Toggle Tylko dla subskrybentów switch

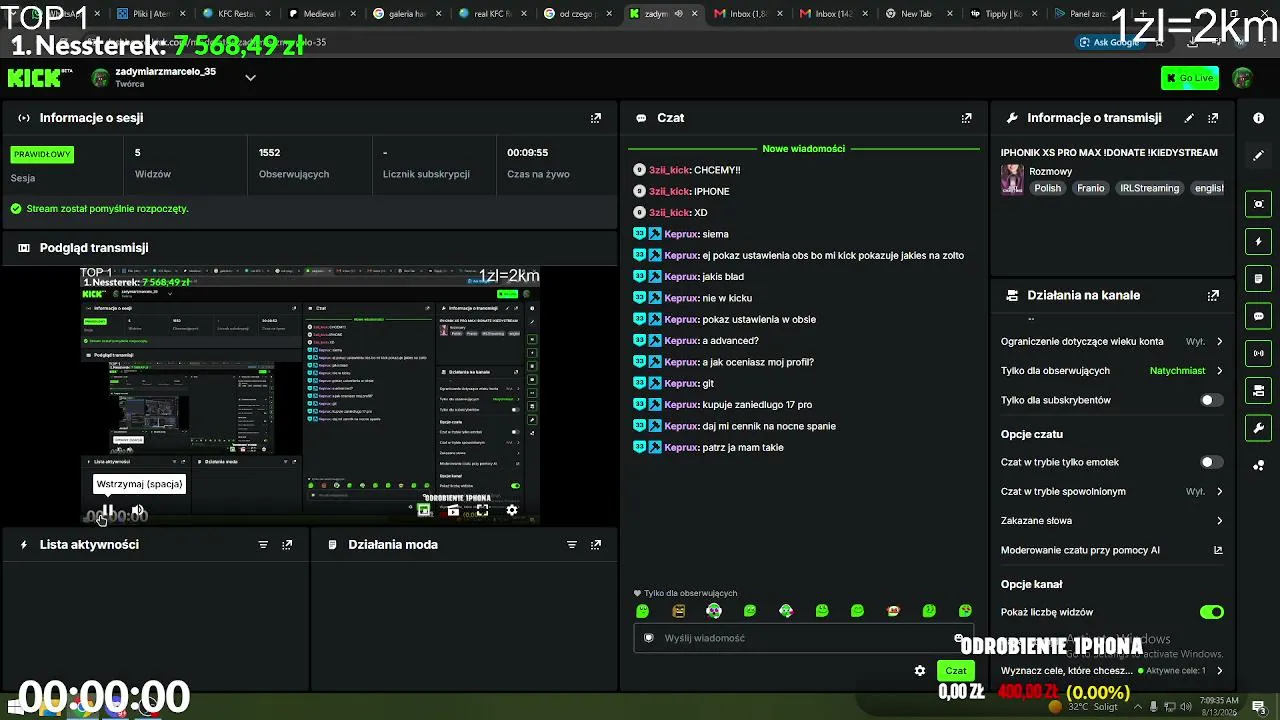pos(1211,400)
